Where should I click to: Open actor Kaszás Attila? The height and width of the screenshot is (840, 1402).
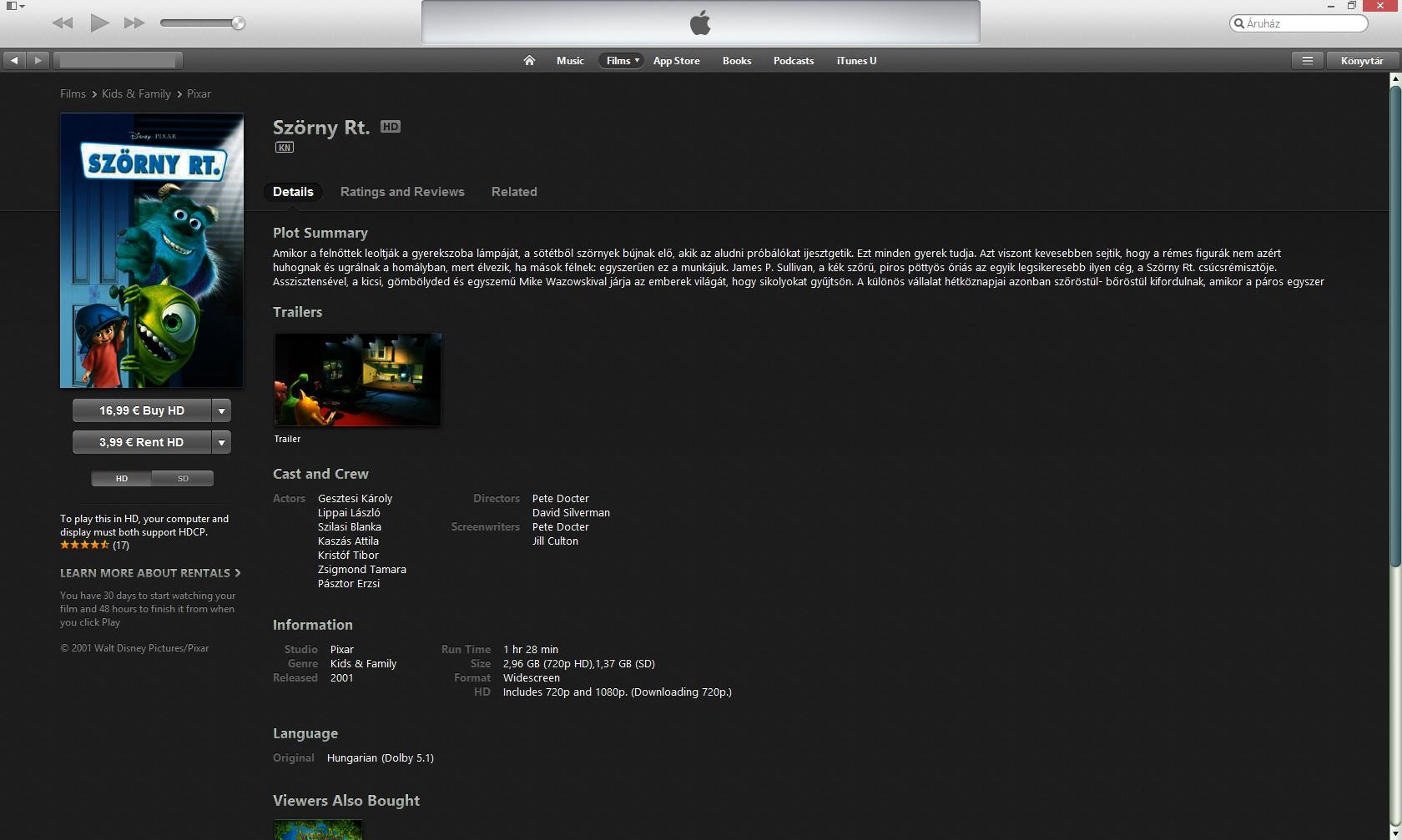tap(348, 541)
